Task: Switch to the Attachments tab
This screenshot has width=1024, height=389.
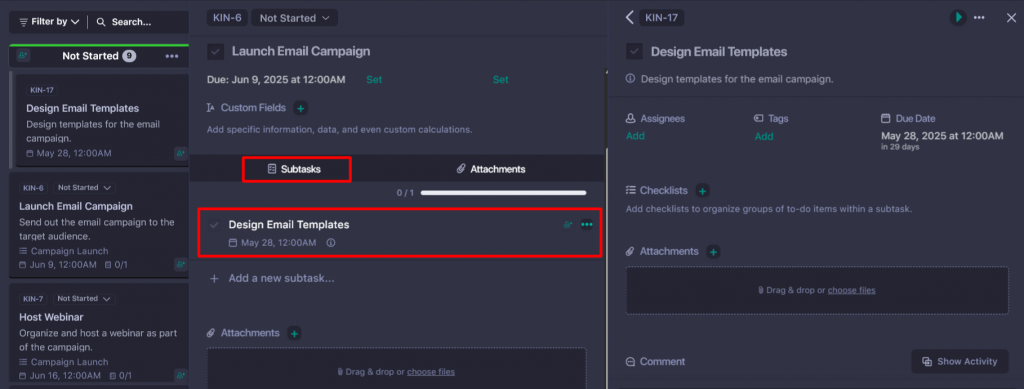Action: [490, 169]
